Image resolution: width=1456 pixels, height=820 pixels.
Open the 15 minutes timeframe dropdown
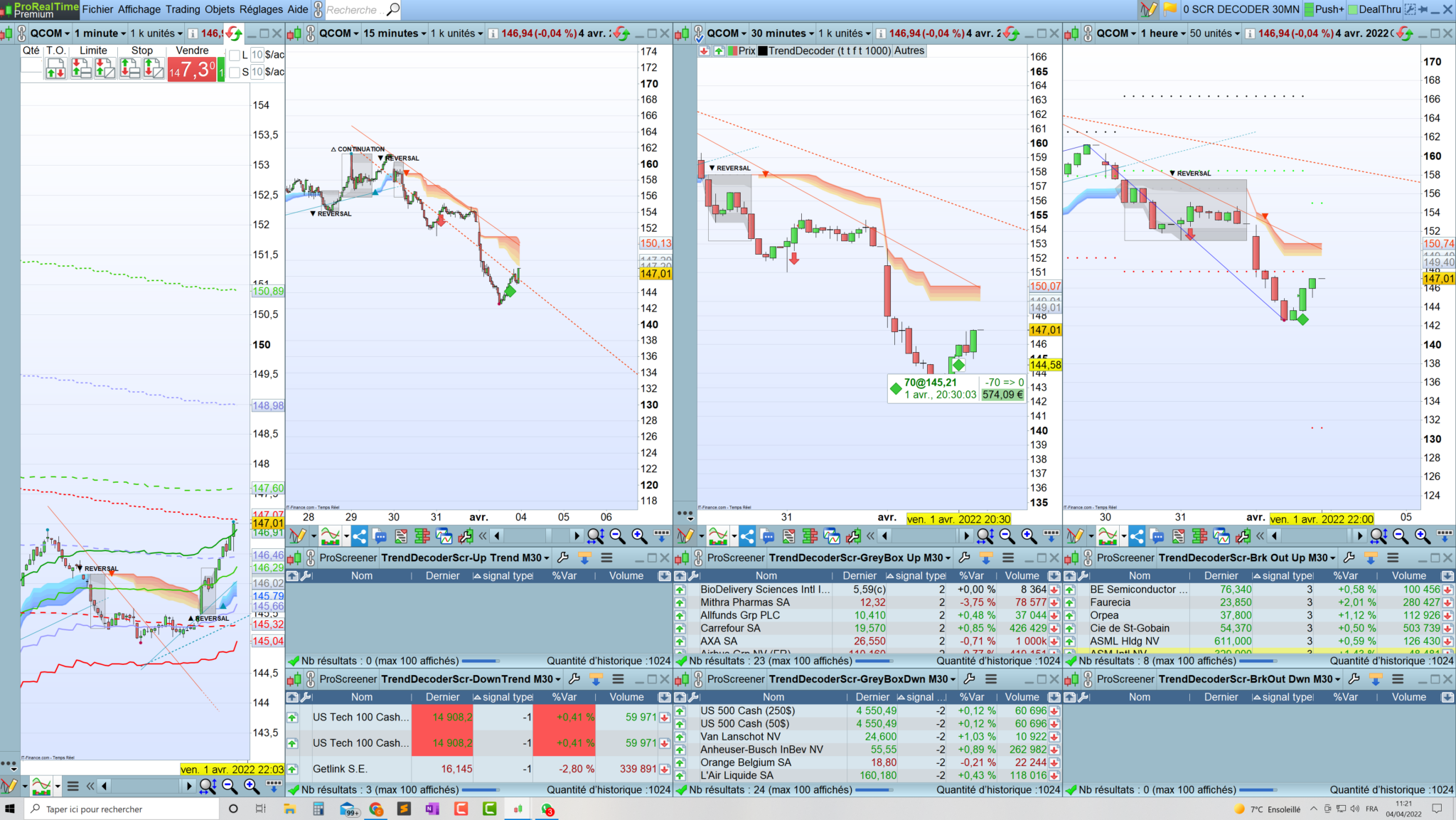(395, 33)
